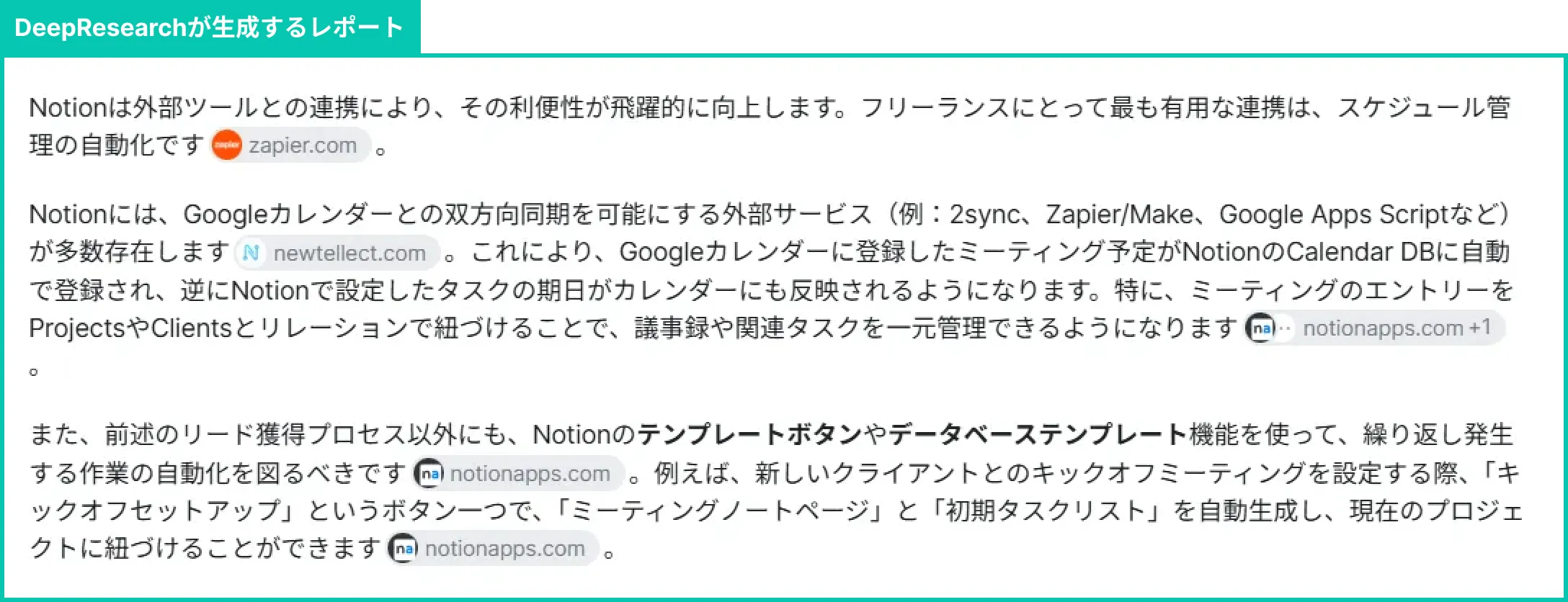Click the blue newtellect N icon
Screen dimensions: 1568x602
coord(251,253)
